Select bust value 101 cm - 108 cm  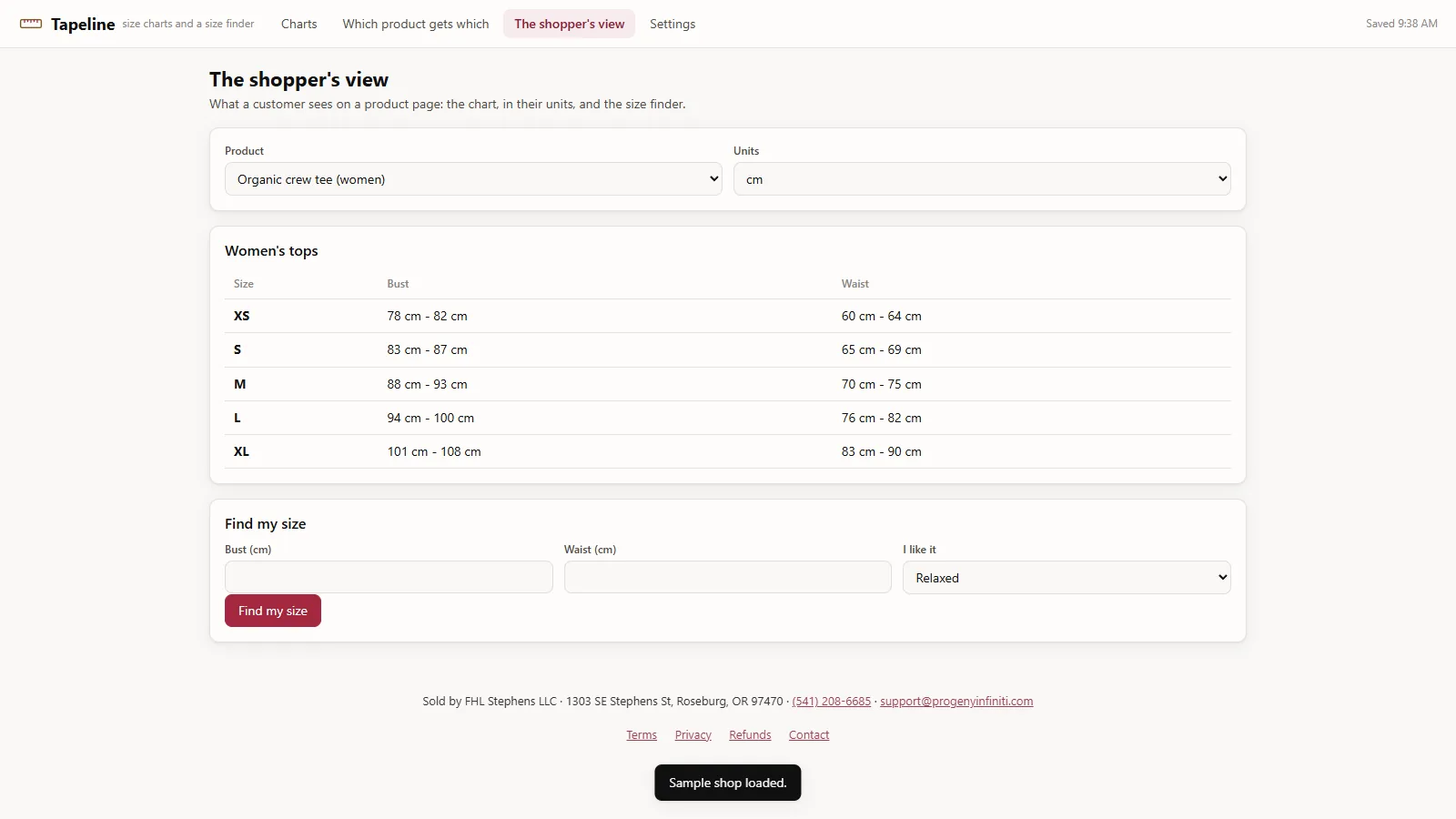click(434, 451)
